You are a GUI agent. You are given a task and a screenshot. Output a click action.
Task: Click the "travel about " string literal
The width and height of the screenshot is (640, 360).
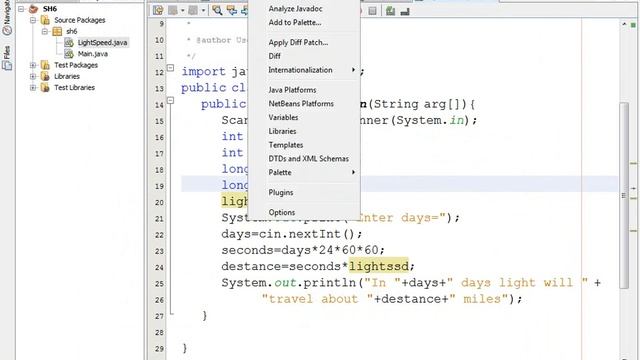pyautogui.click(x=317, y=299)
